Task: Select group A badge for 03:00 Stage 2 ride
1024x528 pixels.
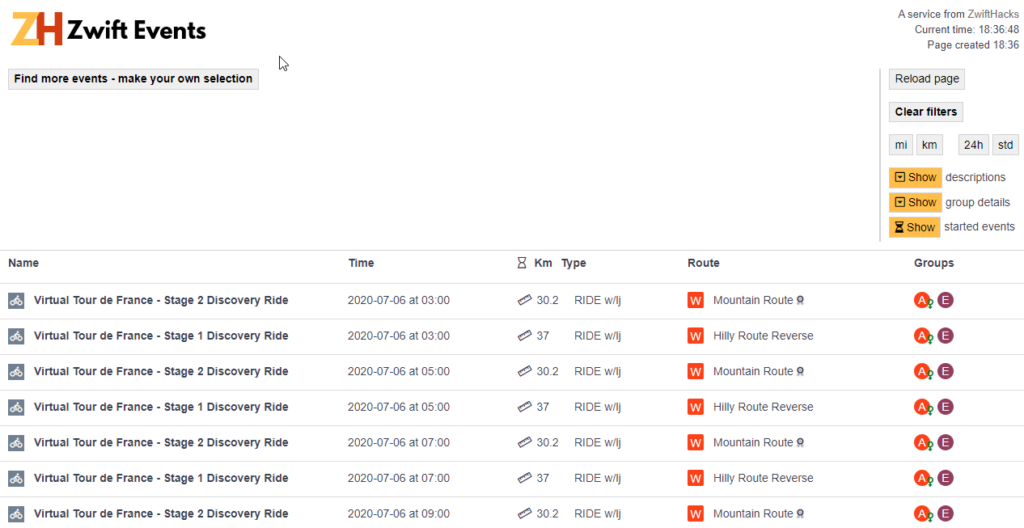Action: 922,301
